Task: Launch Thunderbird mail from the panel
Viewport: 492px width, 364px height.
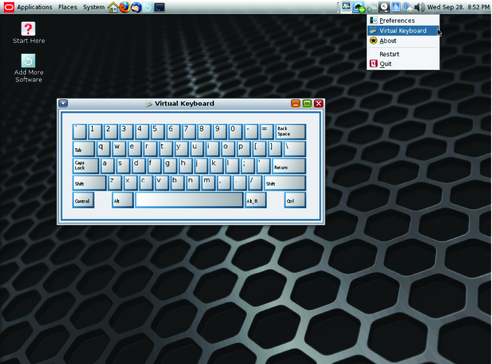Action: [136, 7]
